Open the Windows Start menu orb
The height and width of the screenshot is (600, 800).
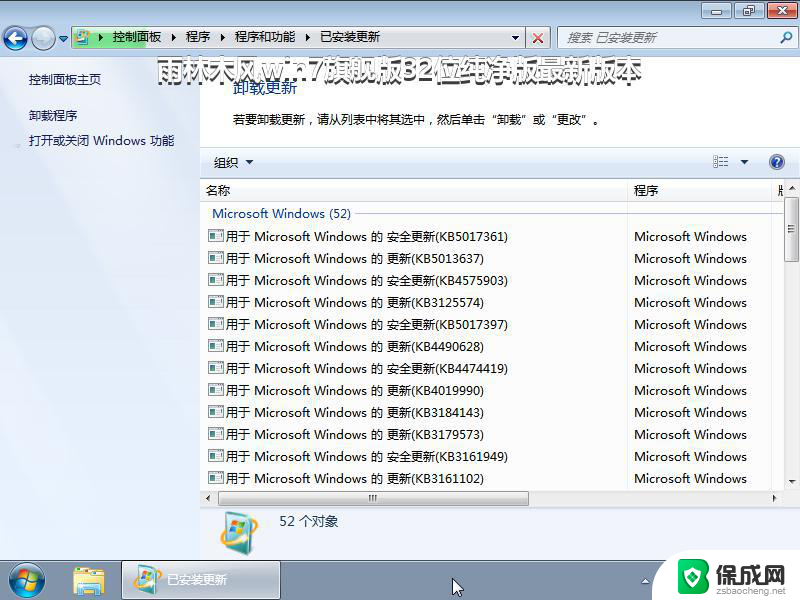click(27, 581)
